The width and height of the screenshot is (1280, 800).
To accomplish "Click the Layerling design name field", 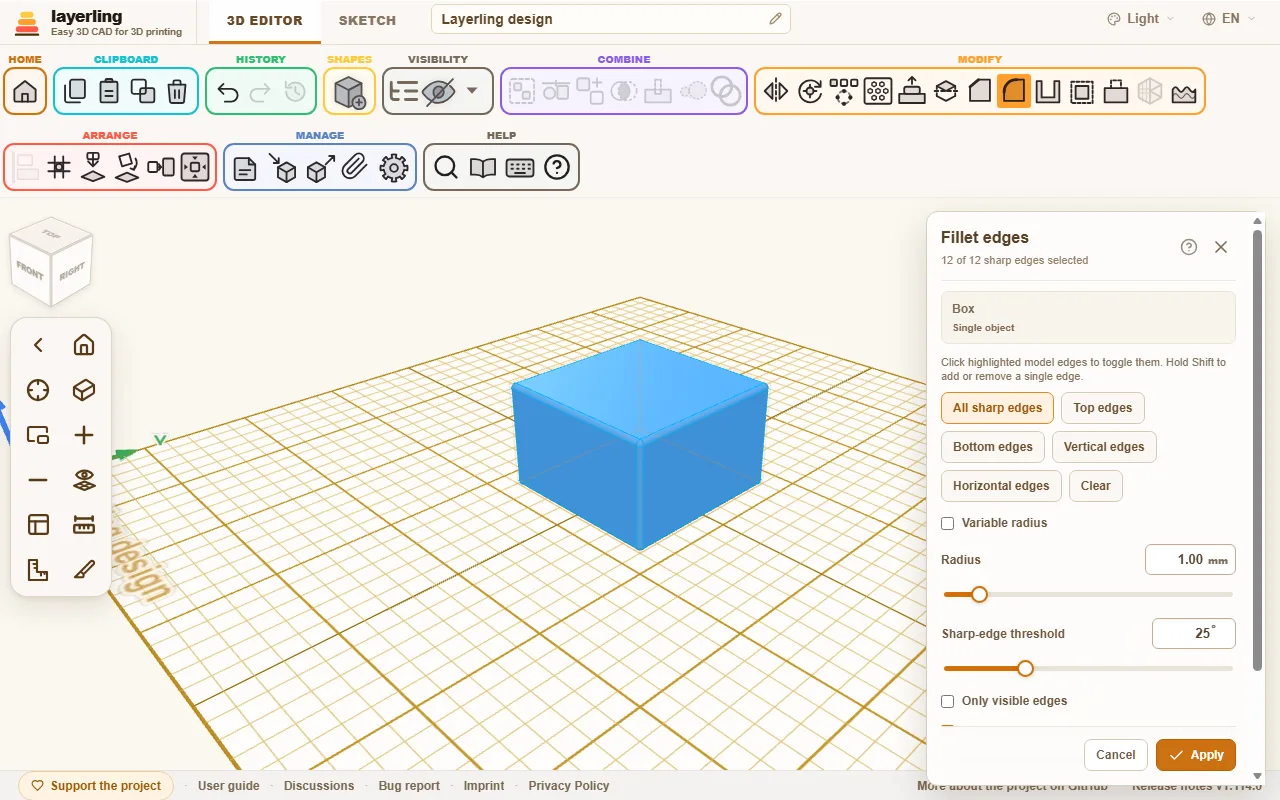I will [x=611, y=19].
